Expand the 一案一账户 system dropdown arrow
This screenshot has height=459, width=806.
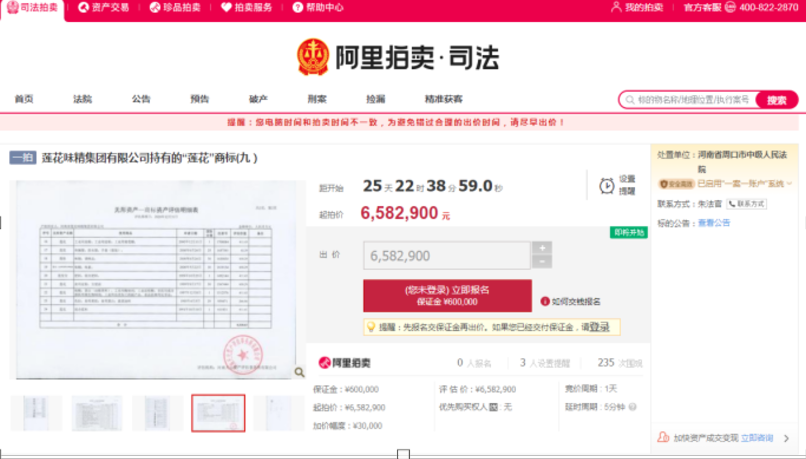(791, 184)
